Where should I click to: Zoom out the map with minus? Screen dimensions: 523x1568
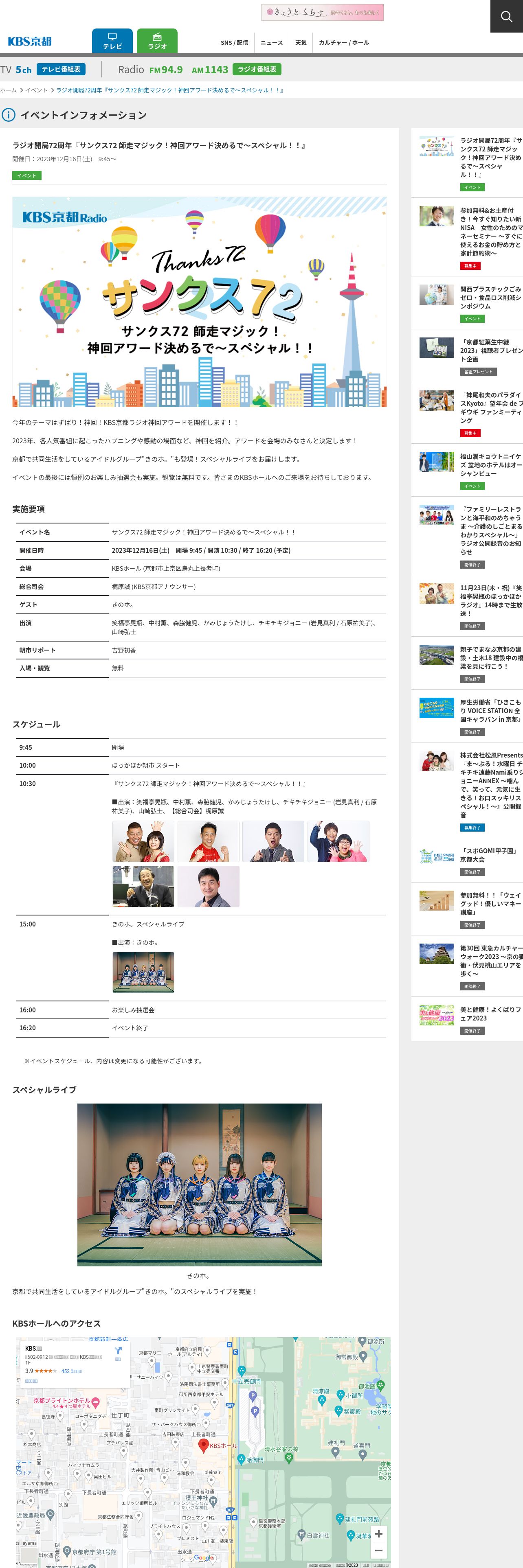pyautogui.click(x=378, y=1551)
